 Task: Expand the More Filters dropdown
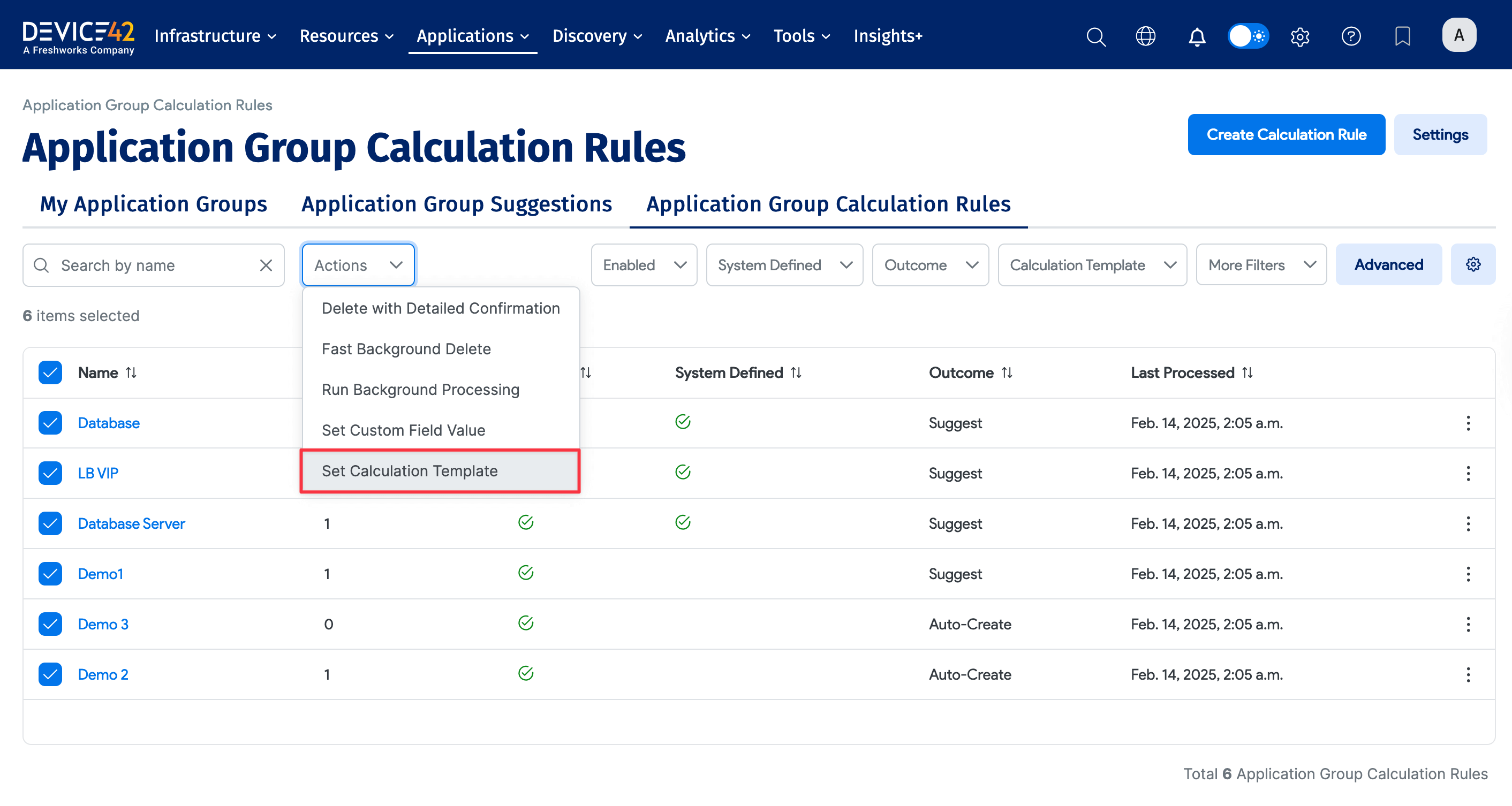click(1261, 264)
